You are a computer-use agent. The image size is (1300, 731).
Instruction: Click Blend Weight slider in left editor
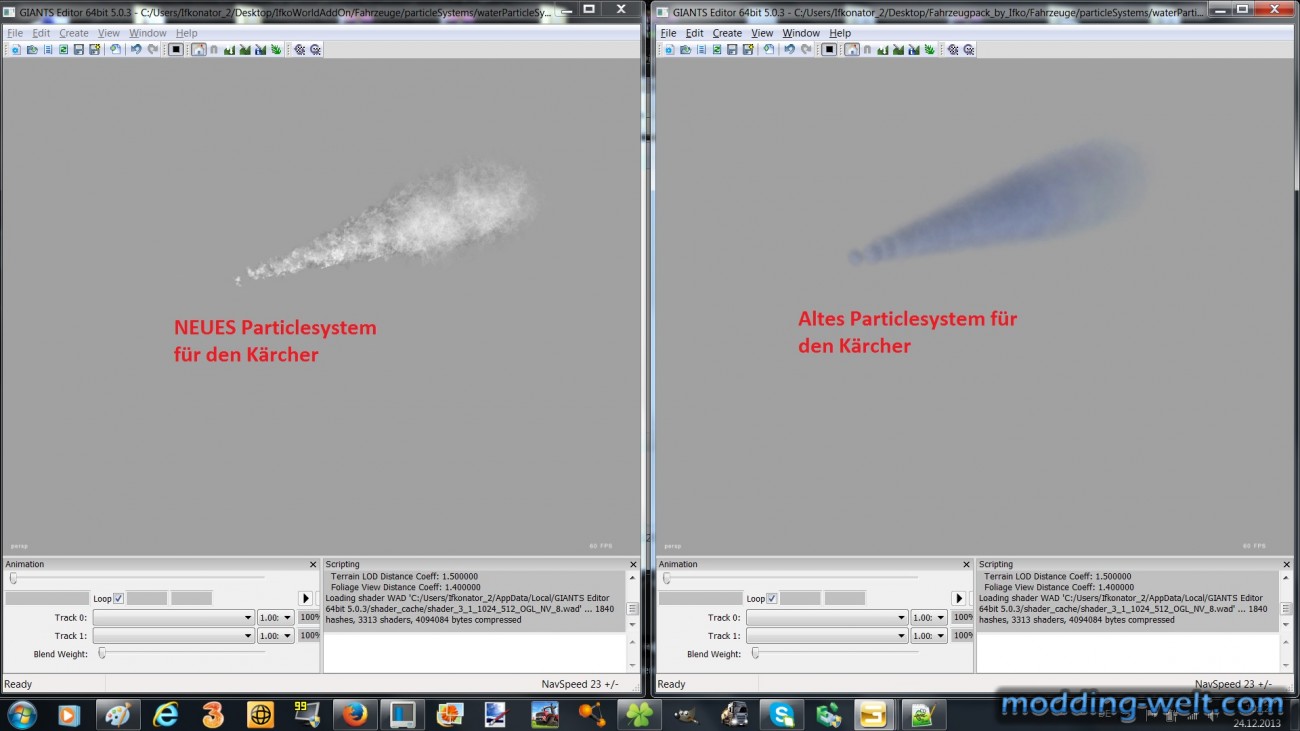point(182,653)
